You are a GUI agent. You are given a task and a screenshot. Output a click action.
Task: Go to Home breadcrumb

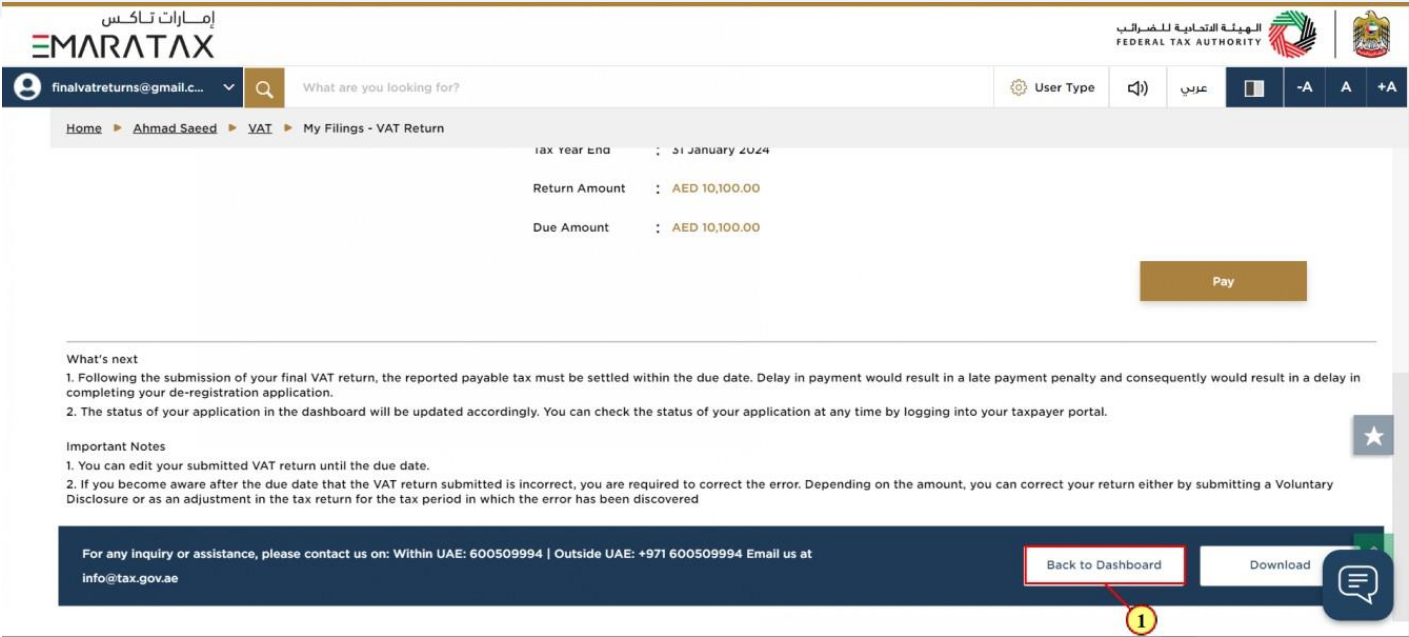84,128
